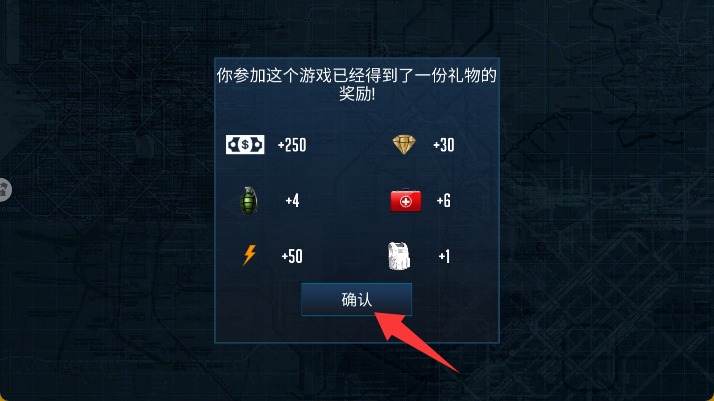
Task: Click the cash banknote reward icon
Action: pos(245,145)
